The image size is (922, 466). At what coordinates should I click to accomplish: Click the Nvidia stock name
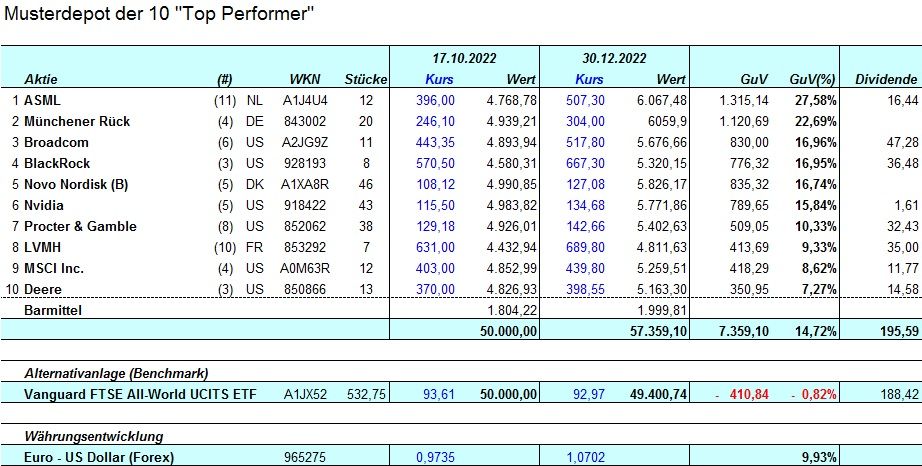44,206
